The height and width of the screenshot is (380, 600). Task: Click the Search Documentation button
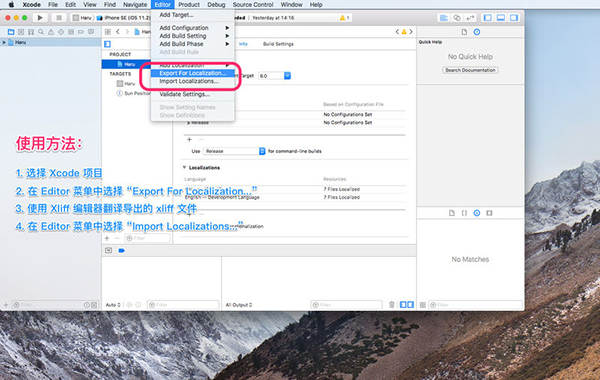click(470, 70)
